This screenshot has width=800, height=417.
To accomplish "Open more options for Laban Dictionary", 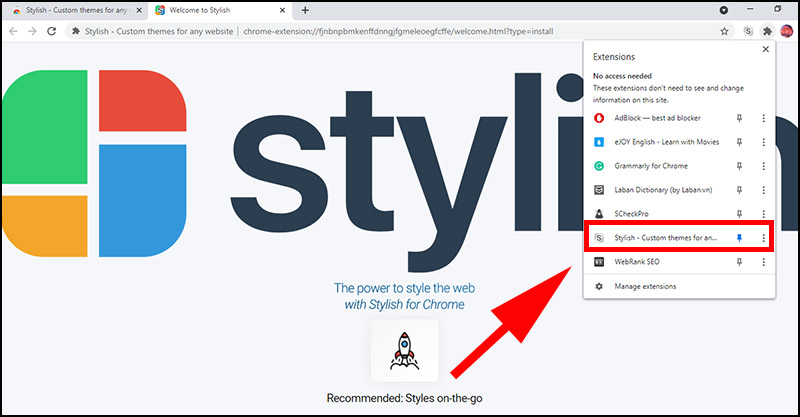I will click(763, 190).
